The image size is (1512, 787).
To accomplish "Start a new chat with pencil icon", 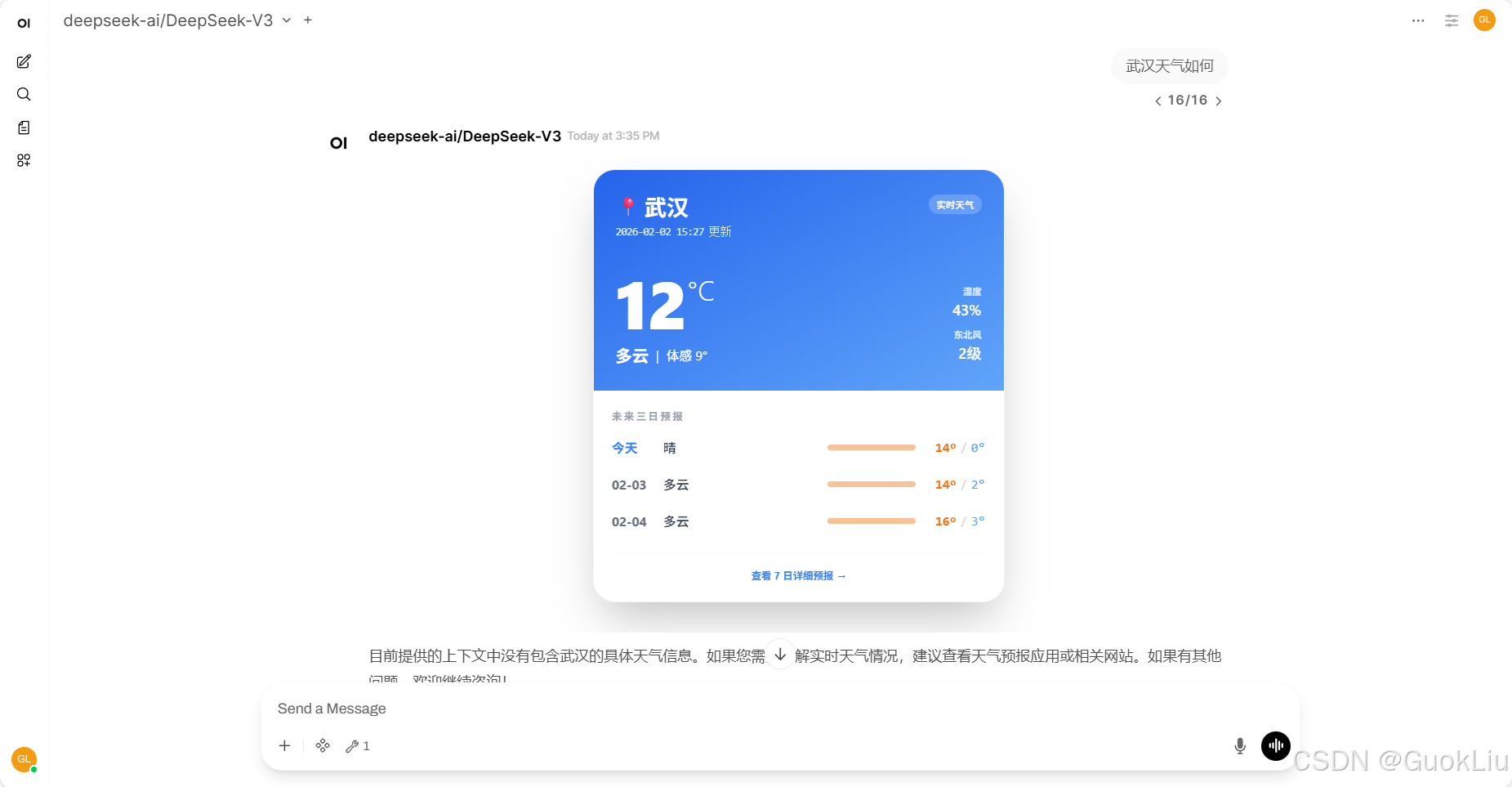I will coord(24,61).
